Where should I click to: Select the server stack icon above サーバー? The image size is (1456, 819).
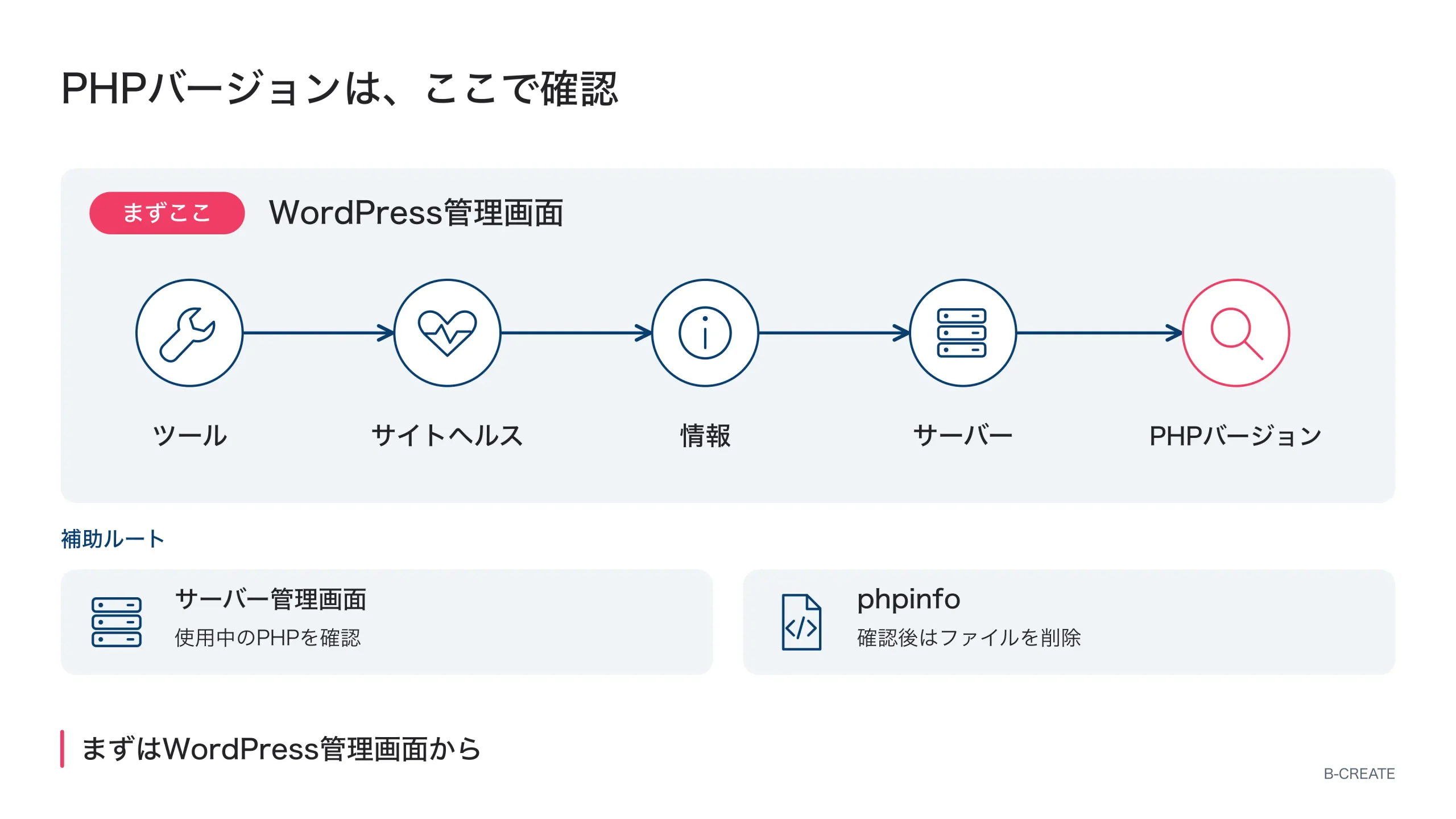(x=962, y=333)
